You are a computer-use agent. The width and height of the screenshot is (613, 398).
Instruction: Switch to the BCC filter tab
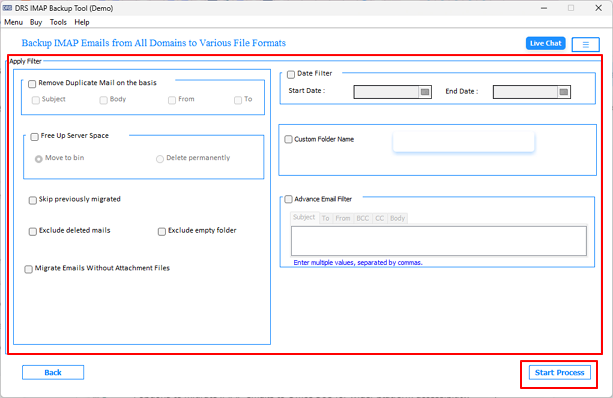pos(363,218)
